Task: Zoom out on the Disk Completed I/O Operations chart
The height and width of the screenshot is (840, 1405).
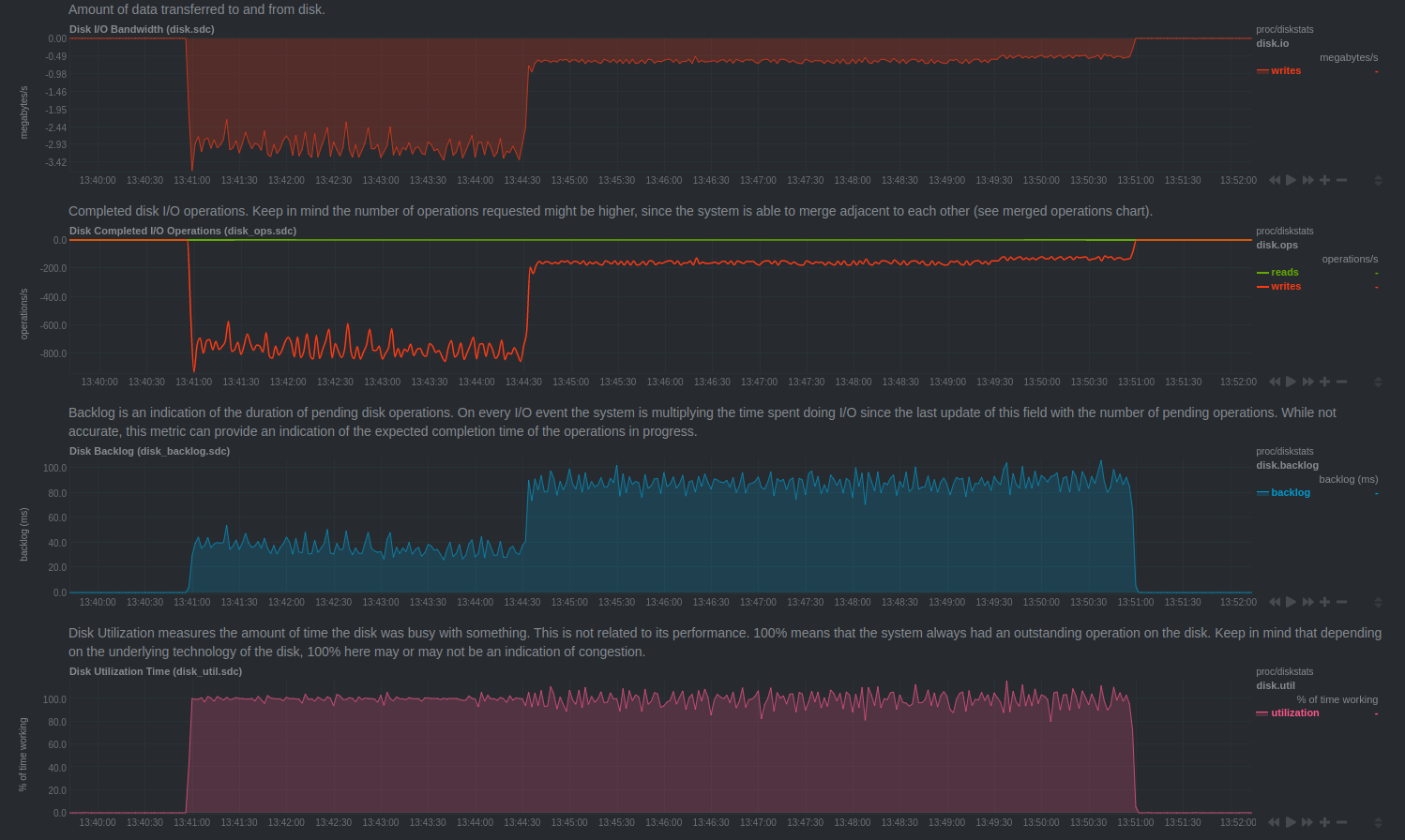Action: click(x=1341, y=382)
